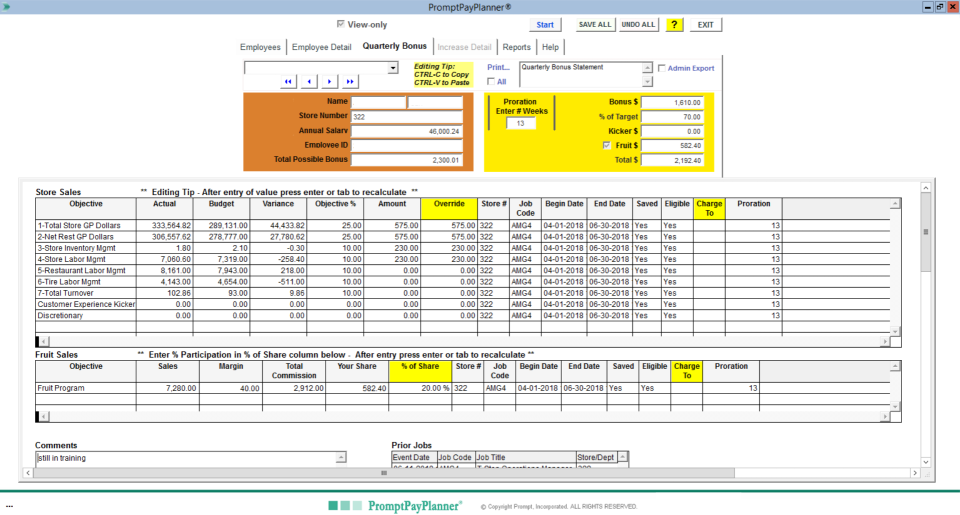
Task: Open the Employee Detail tab
Action: click(x=321, y=47)
